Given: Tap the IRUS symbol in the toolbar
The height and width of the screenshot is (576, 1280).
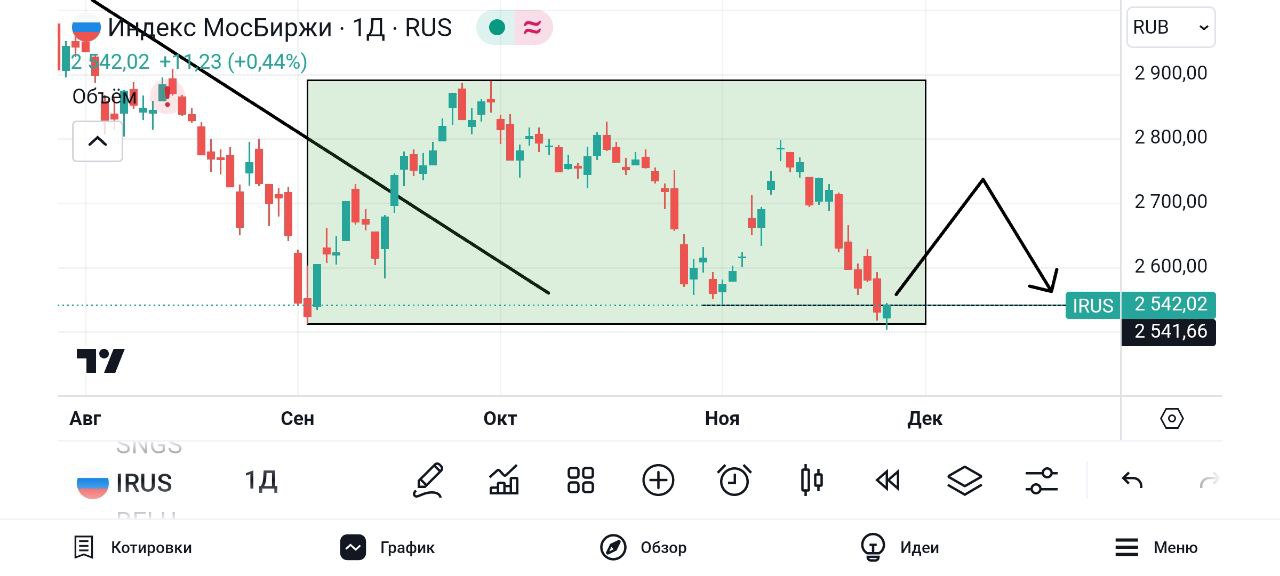Looking at the screenshot, I should click(126, 484).
